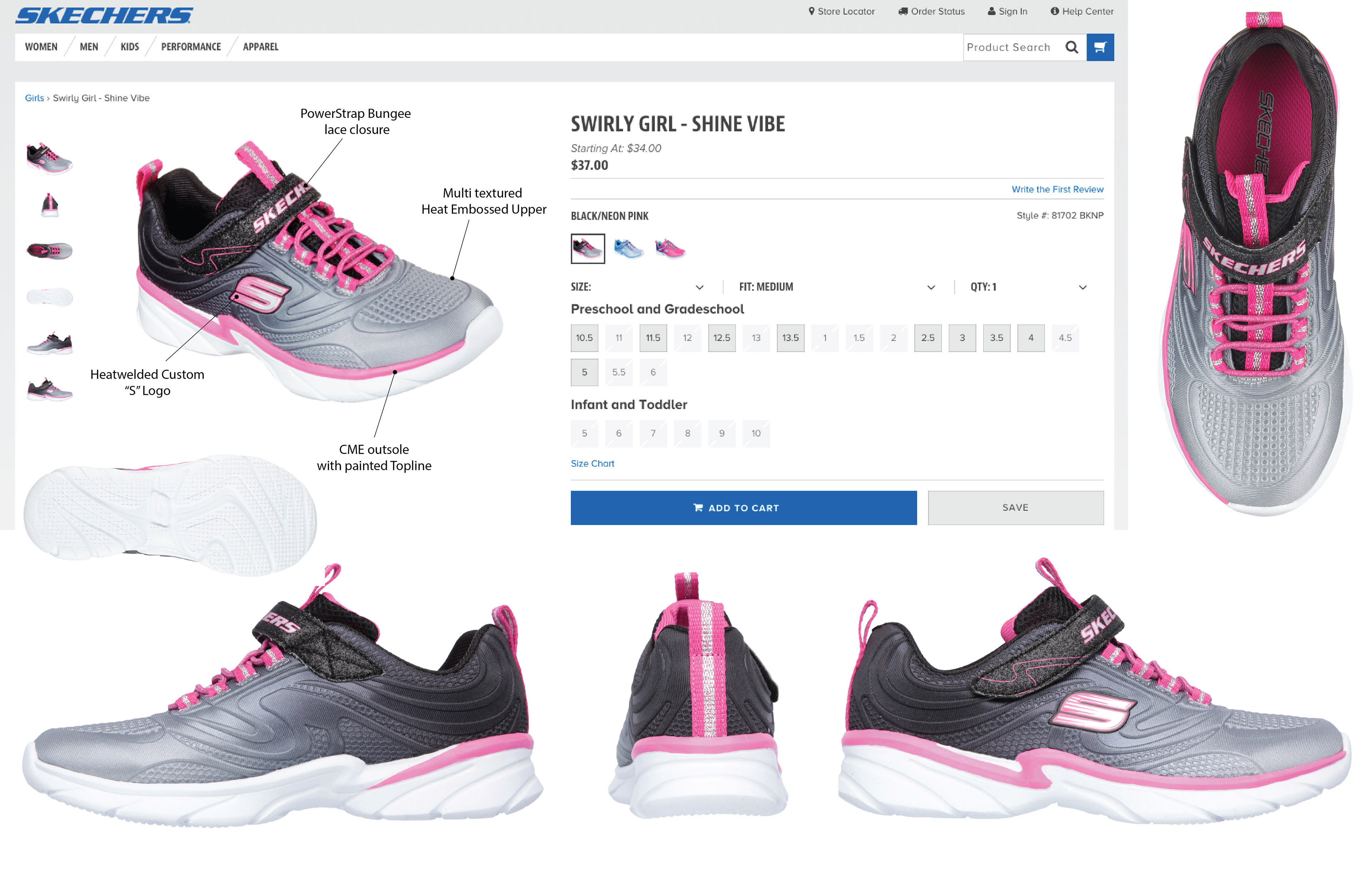The image size is (1372, 888).
Task: Click the Skechers logo
Action: pyautogui.click(x=104, y=16)
